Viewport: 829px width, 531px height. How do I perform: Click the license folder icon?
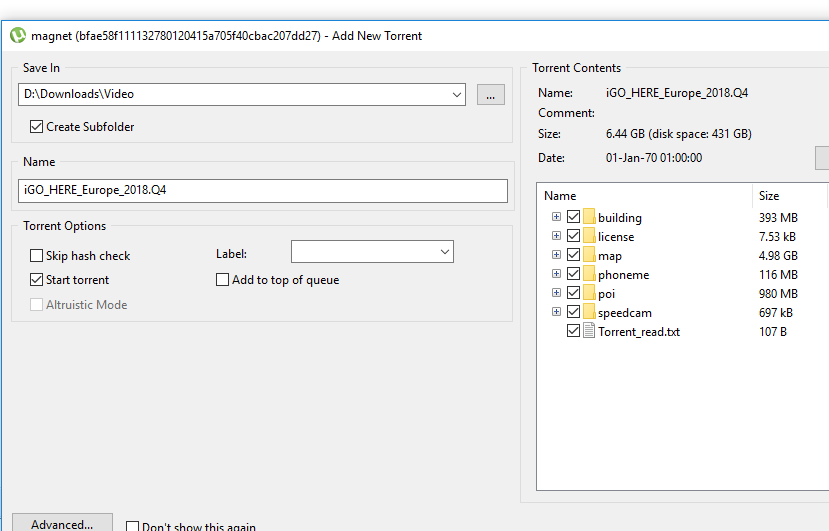(x=589, y=236)
